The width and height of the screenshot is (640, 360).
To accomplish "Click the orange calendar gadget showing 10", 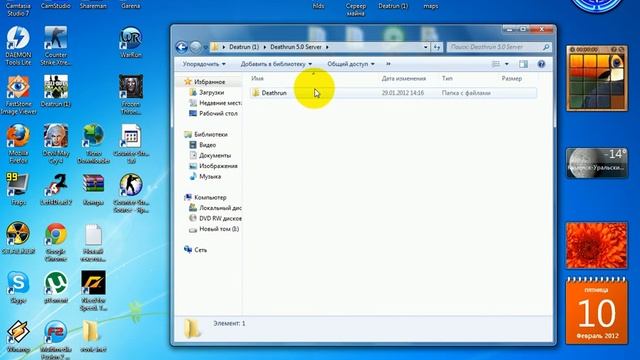I will pyautogui.click(x=596, y=311).
